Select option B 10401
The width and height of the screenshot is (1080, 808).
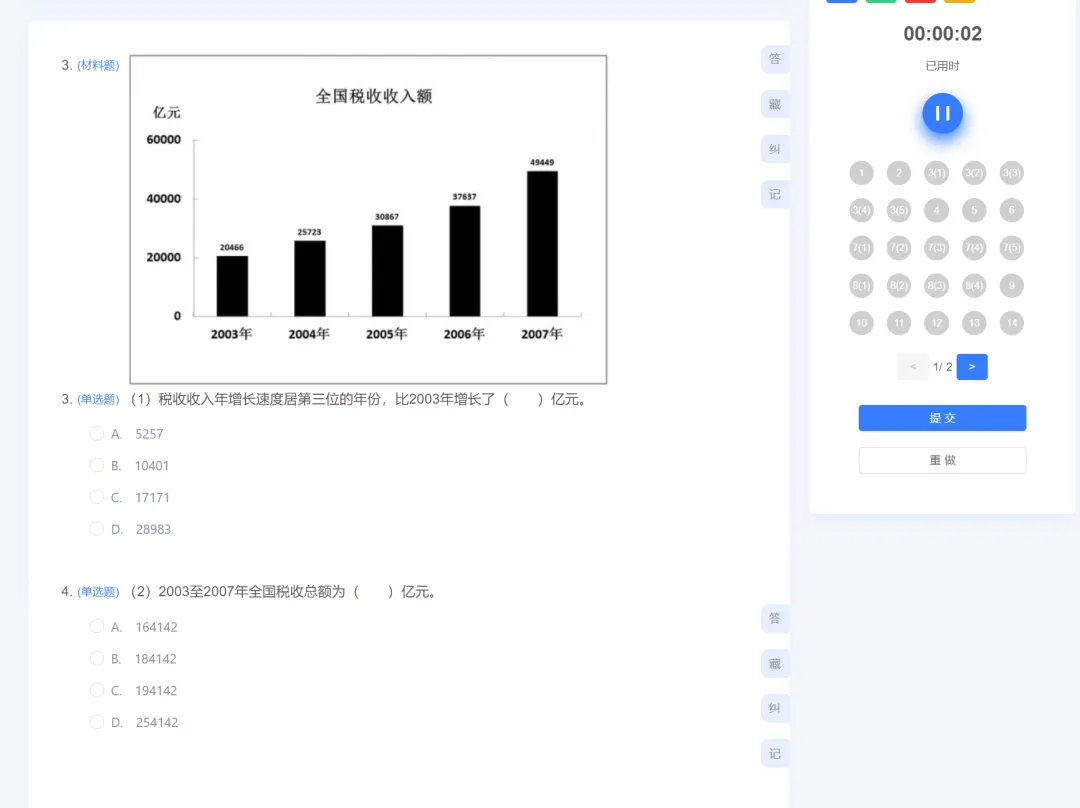click(x=96, y=465)
